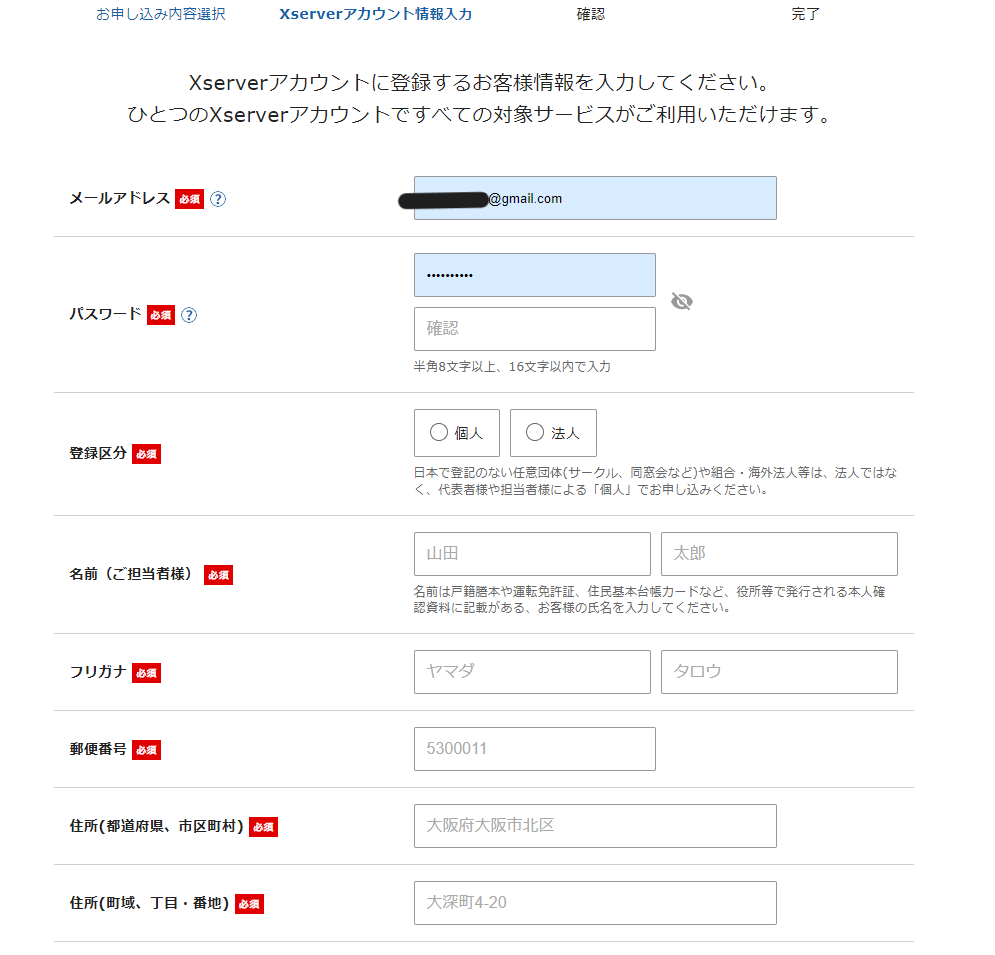
Task: Focus the last name field 山田
Action: tap(532, 554)
